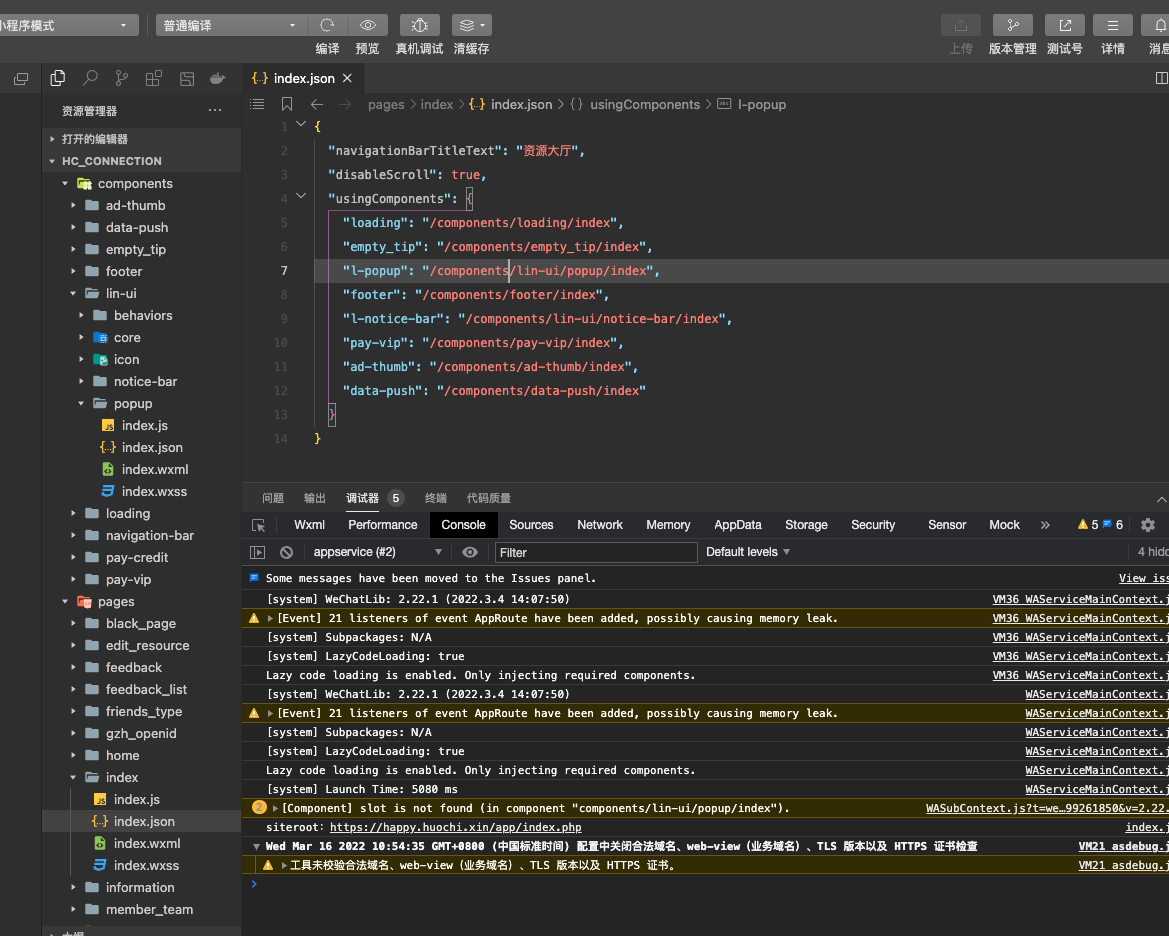1169x936 pixels.
Task: Open the explorer files icon in sidebar
Action: (x=57, y=78)
